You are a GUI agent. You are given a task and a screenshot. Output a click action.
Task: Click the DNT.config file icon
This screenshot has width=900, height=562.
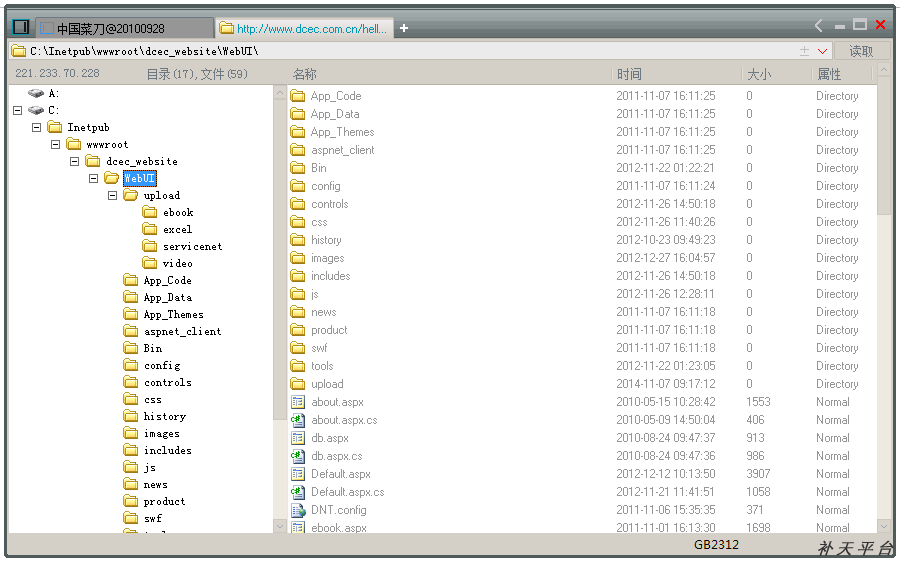click(x=297, y=510)
